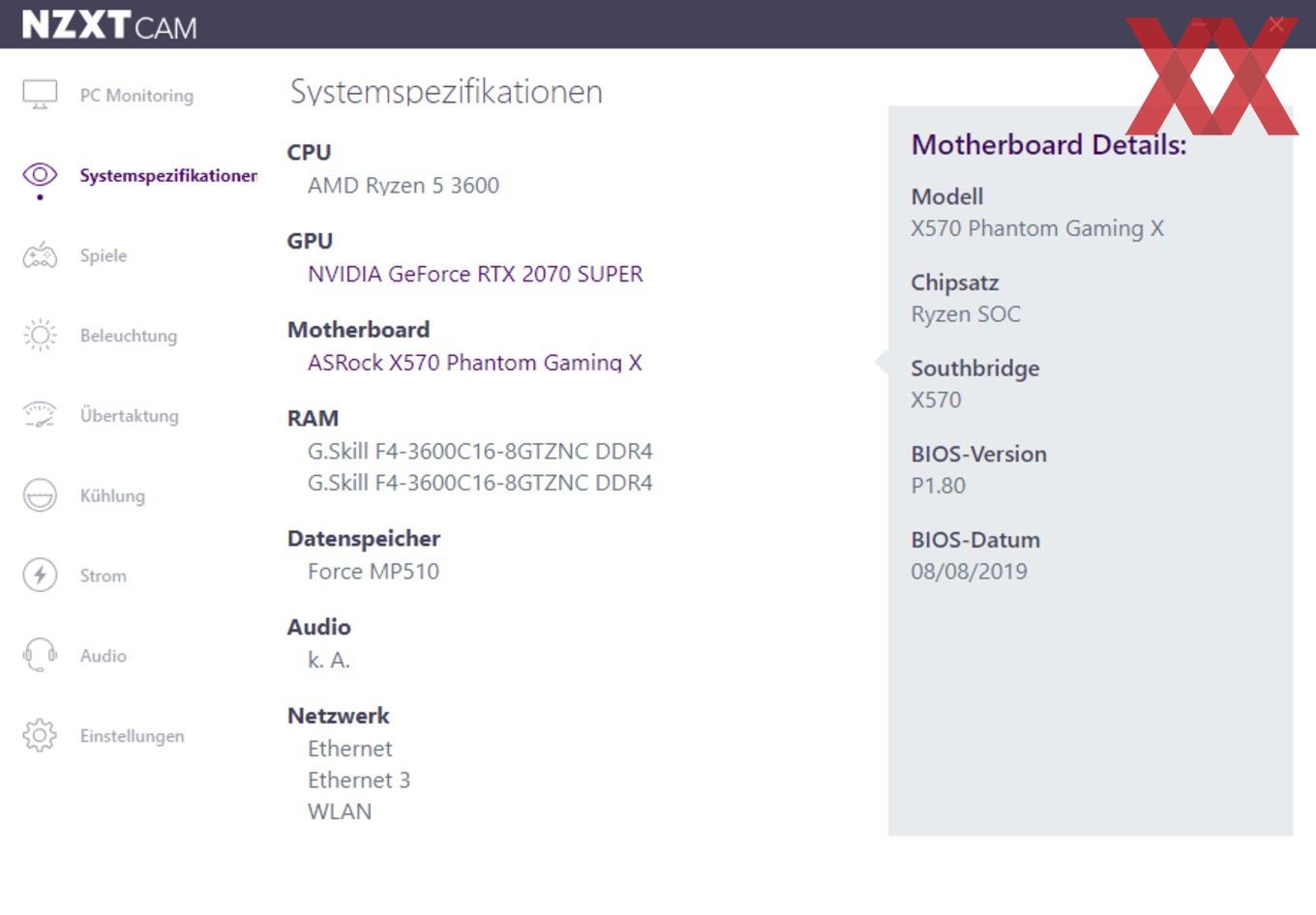Click the Spiele gamepad icon
Viewport: 1316px width, 915px height.
[40, 255]
